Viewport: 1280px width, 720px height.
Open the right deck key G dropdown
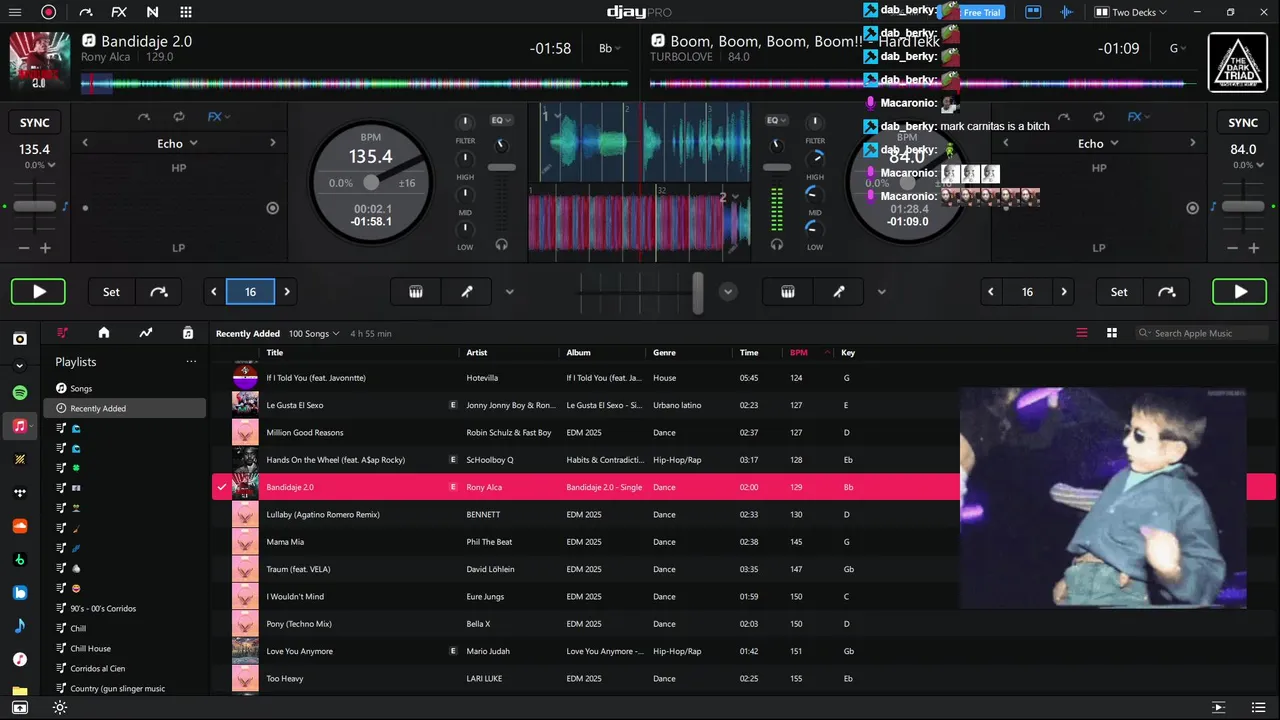(x=1178, y=48)
